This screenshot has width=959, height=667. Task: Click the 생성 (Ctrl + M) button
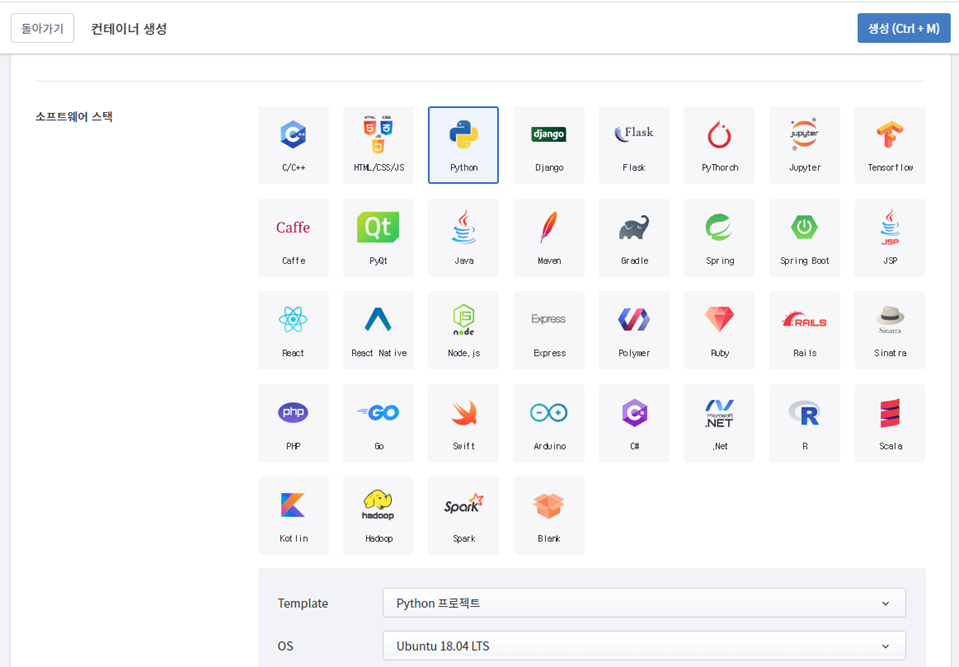click(903, 28)
